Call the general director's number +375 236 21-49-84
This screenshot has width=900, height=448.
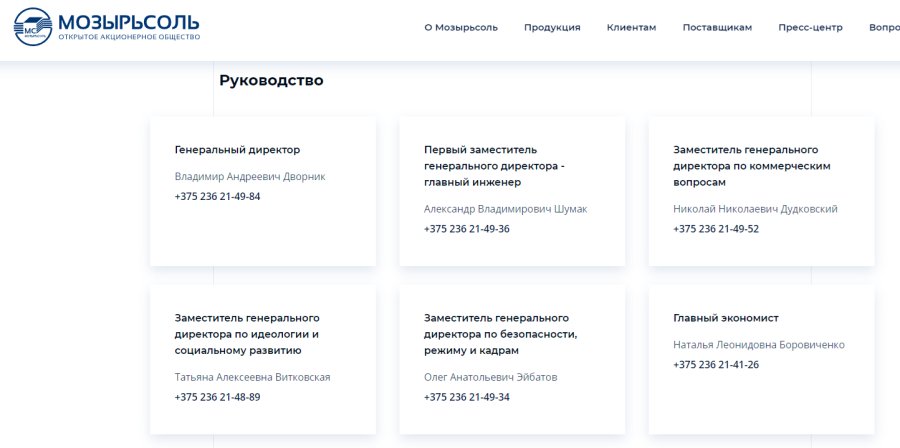pyautogui.click(x=218, y=196)
